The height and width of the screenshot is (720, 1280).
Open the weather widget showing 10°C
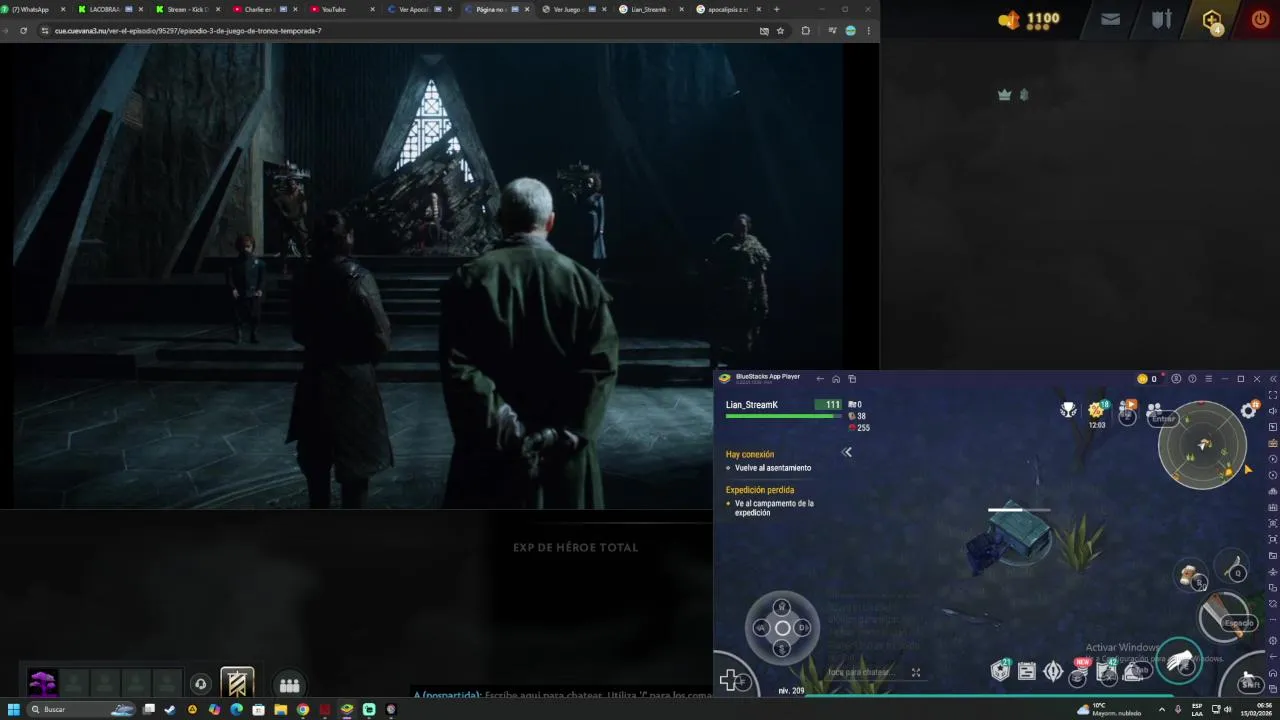coord(1109,710)
